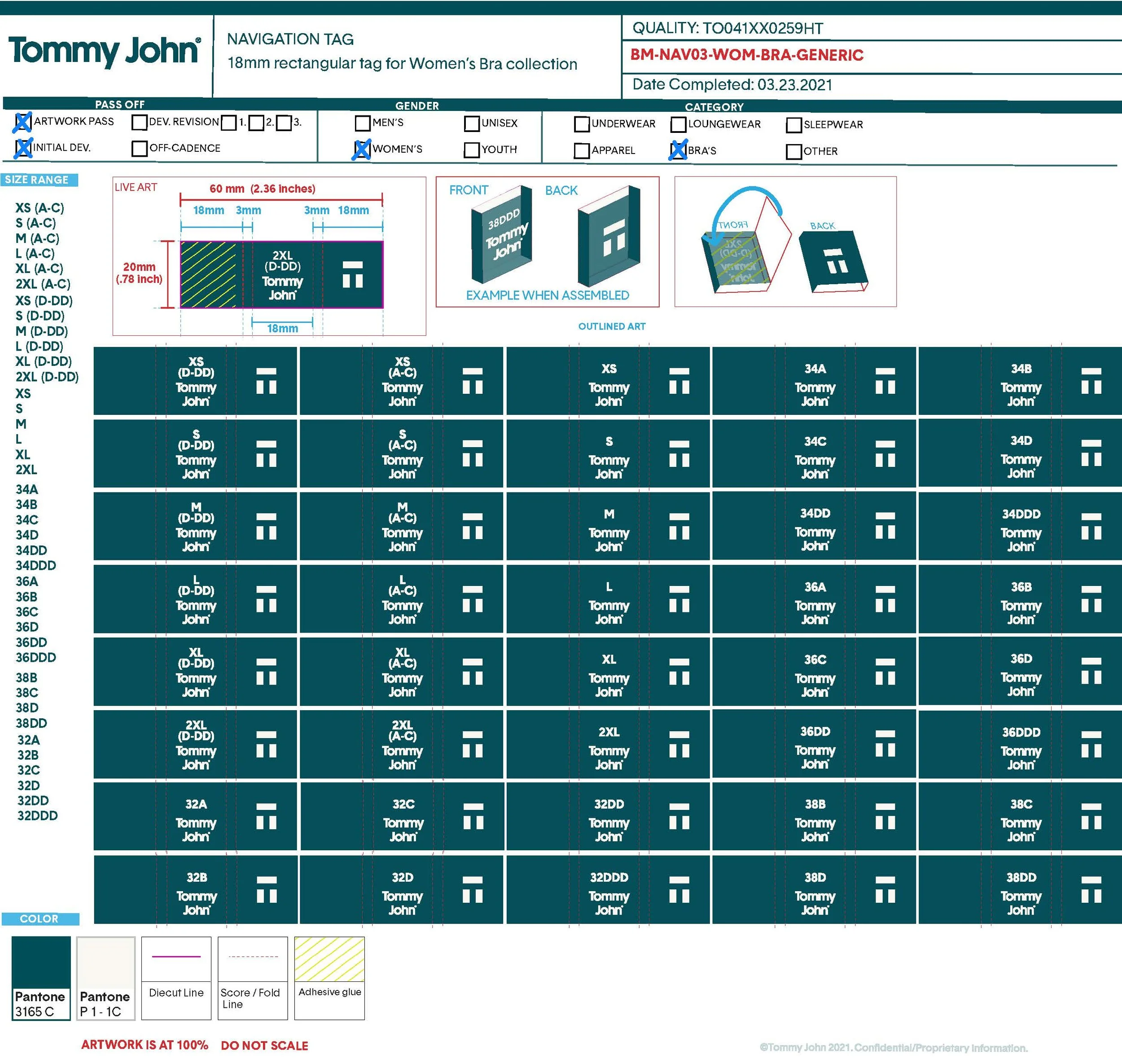Click XS (A-C) in the size range list
Image resolution: width=1122 pixels, height=1064 pixels.
pos(39,208)
